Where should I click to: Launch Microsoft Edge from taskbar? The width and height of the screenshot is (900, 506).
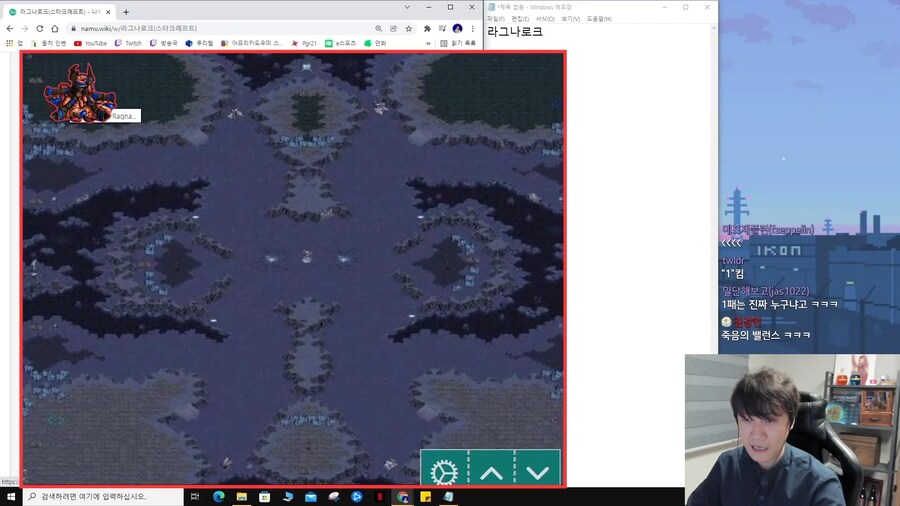pyautogui.click(x=219, y=496)
